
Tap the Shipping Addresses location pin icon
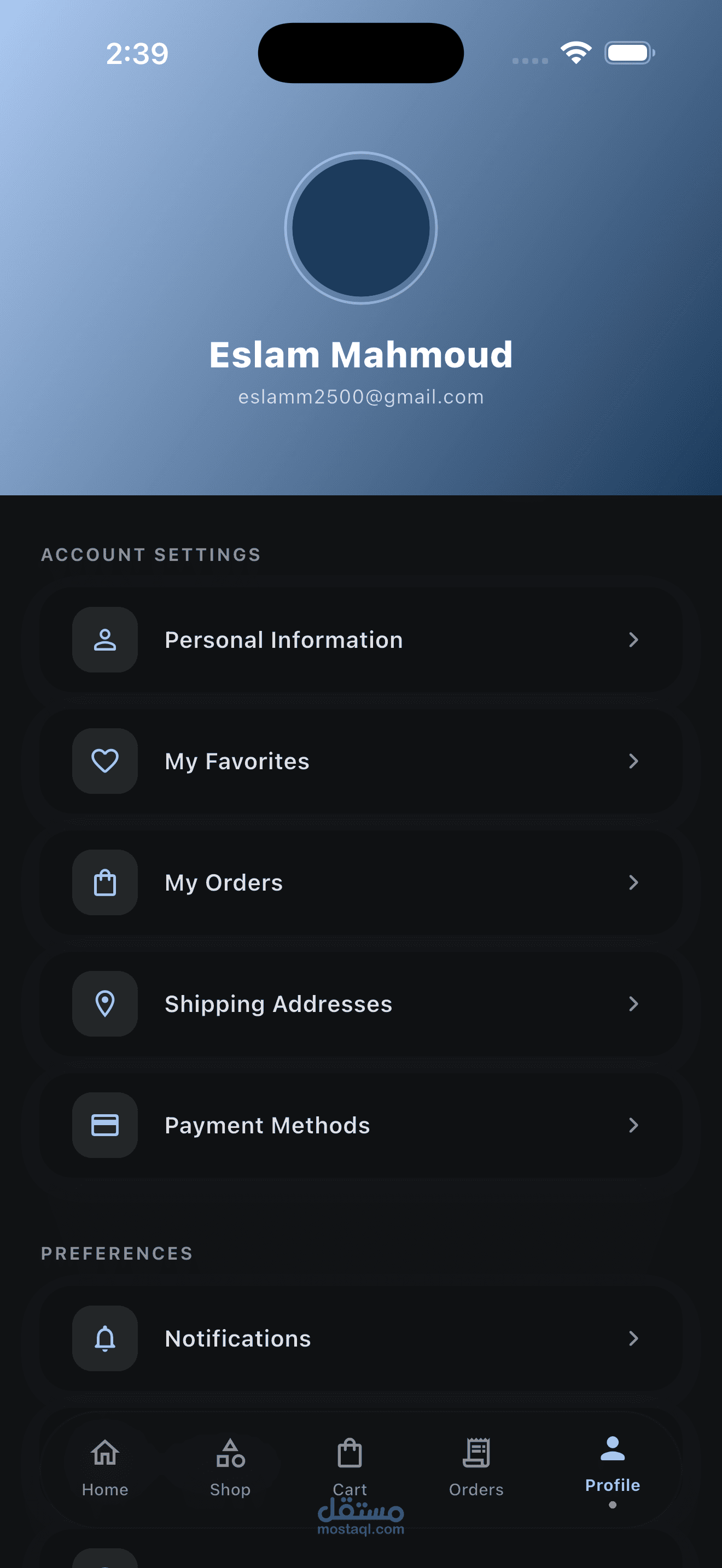click(104, 1003)
